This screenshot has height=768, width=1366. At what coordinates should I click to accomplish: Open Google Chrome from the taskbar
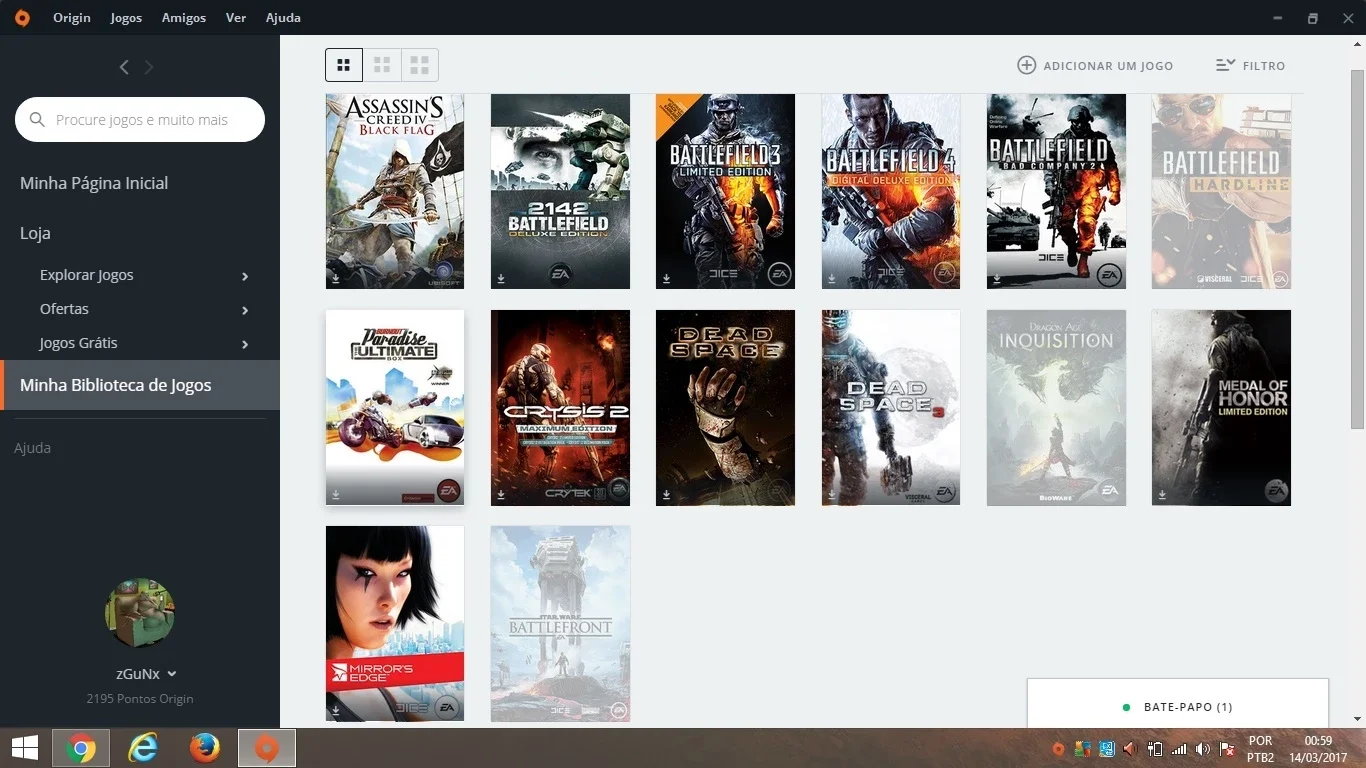point(81,748)
